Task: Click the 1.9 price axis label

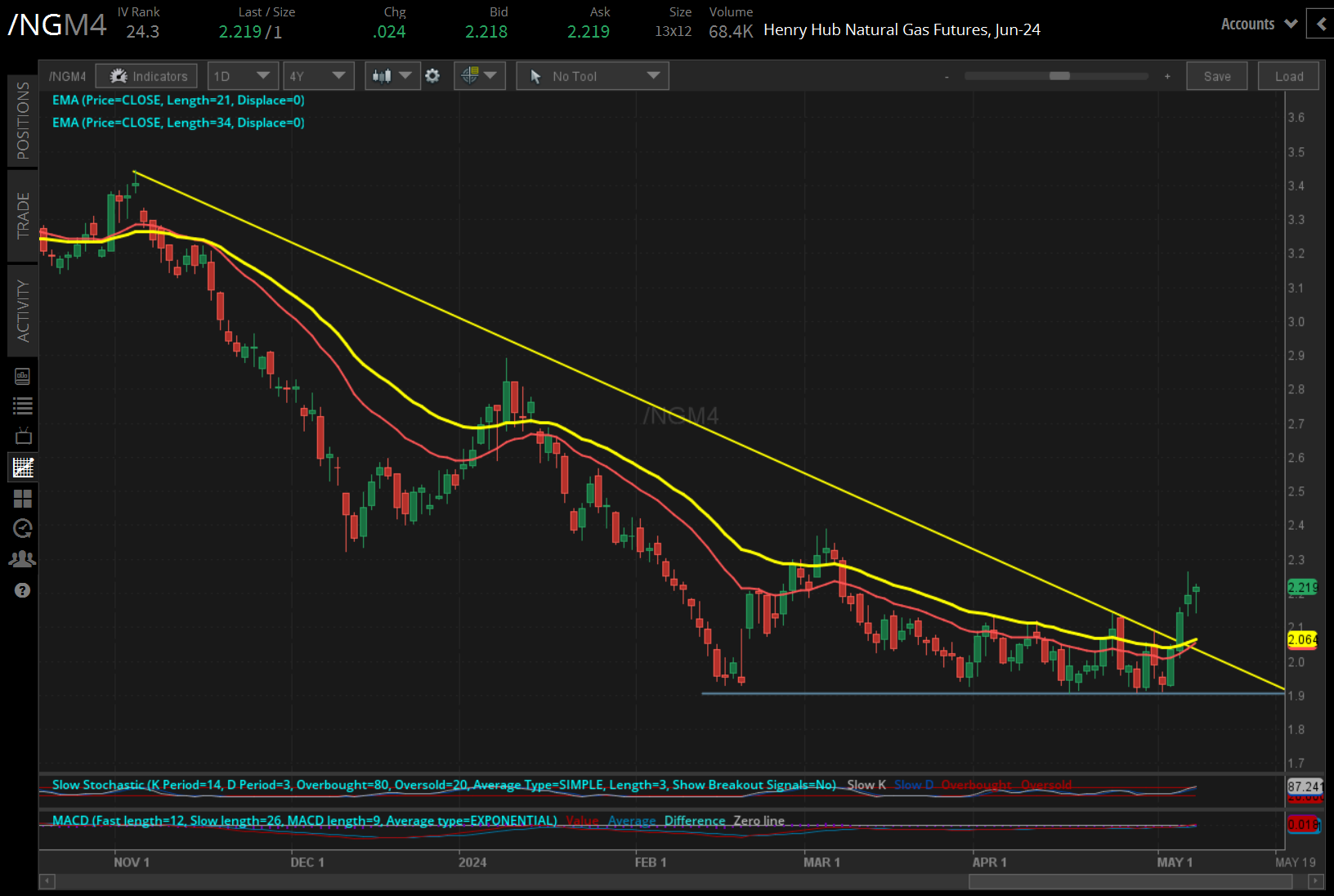Action: (x=1296, y=696)
